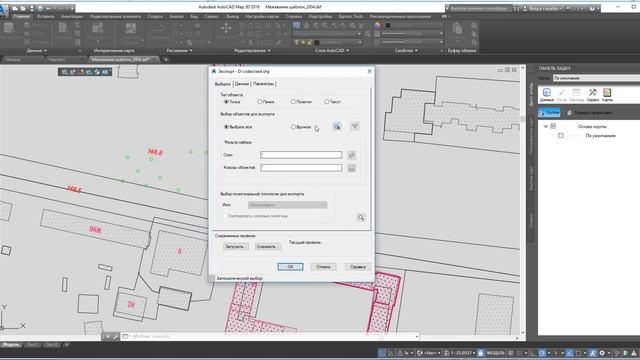The height and width of the screenshot is (360, 640).
Task: Confirm the export with OK button
Action: (290, 267)
